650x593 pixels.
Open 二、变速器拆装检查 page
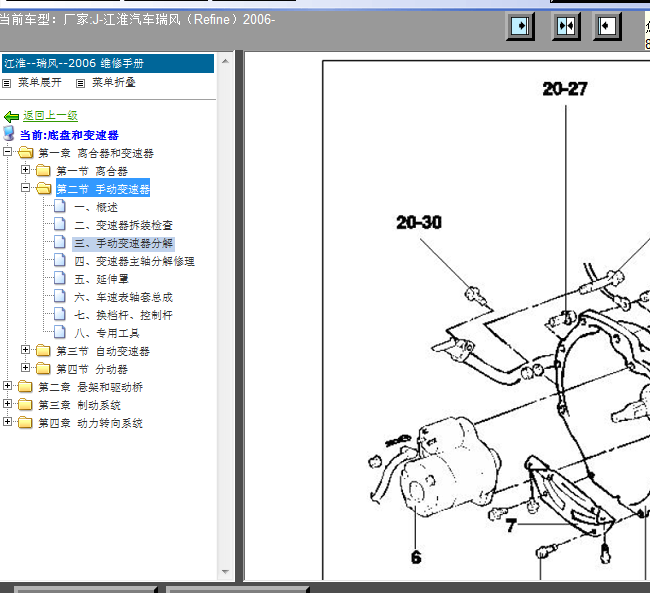tap(123, 225)
